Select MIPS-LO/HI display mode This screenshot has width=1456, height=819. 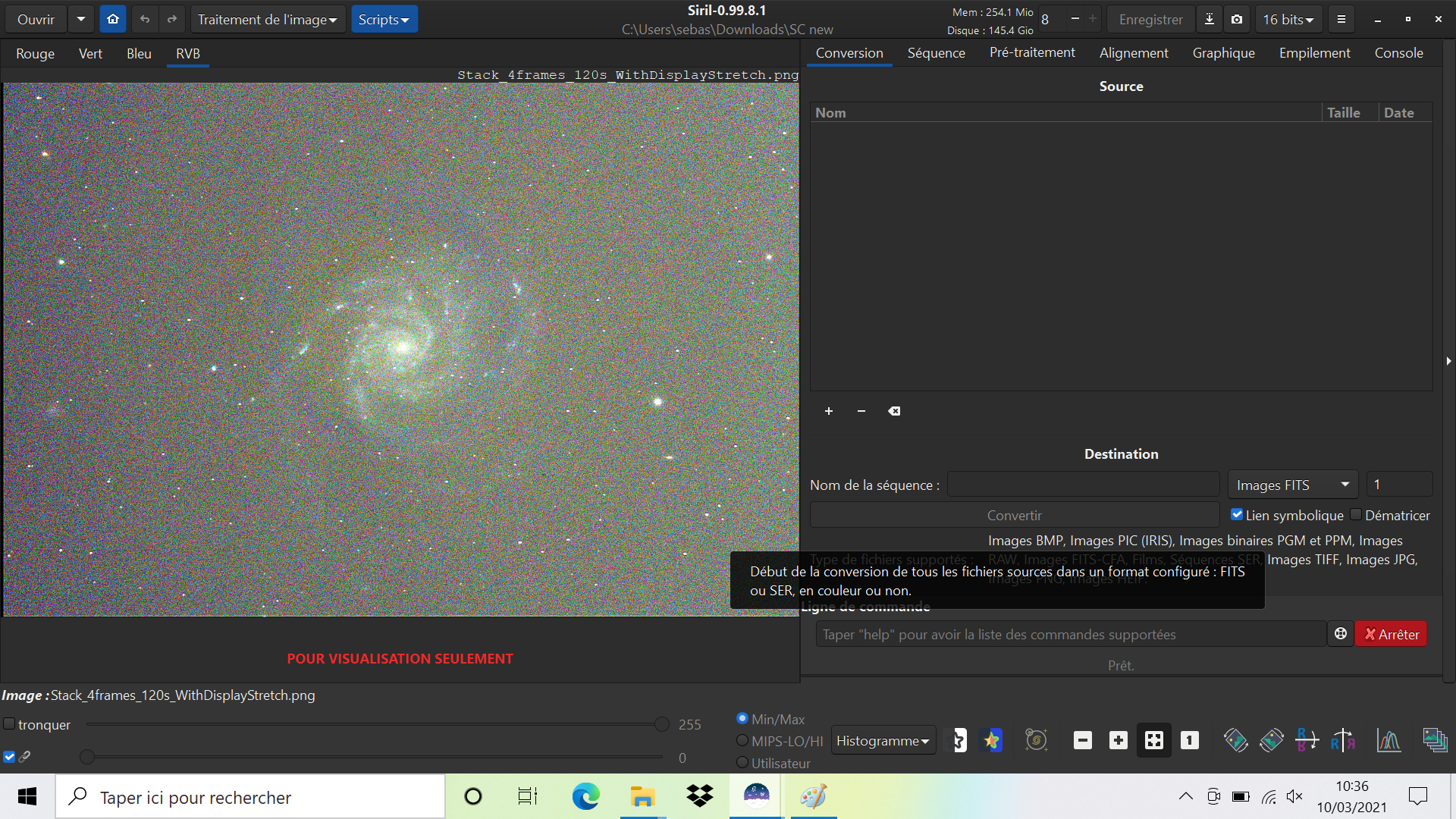(x=742, y=740)
